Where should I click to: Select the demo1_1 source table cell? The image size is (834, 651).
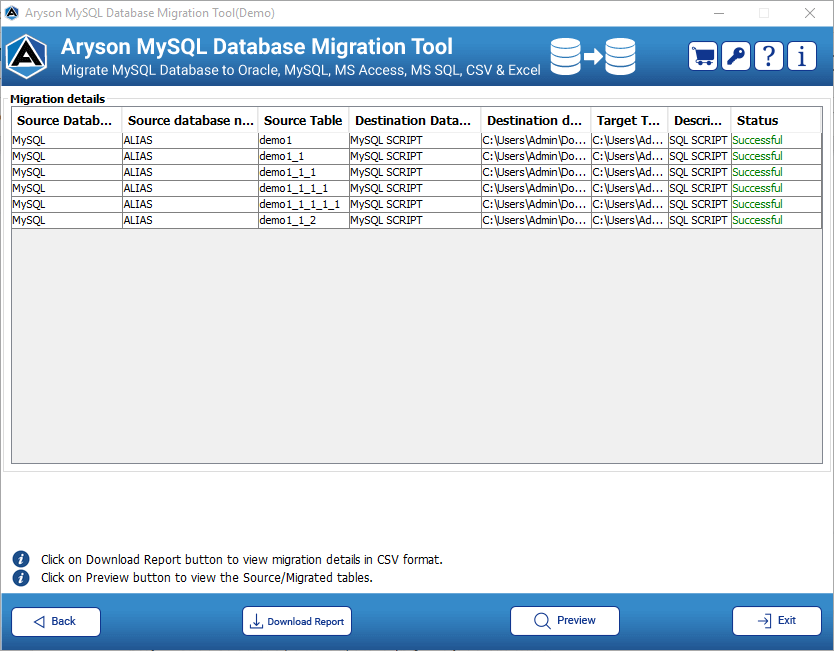[303, 156]
